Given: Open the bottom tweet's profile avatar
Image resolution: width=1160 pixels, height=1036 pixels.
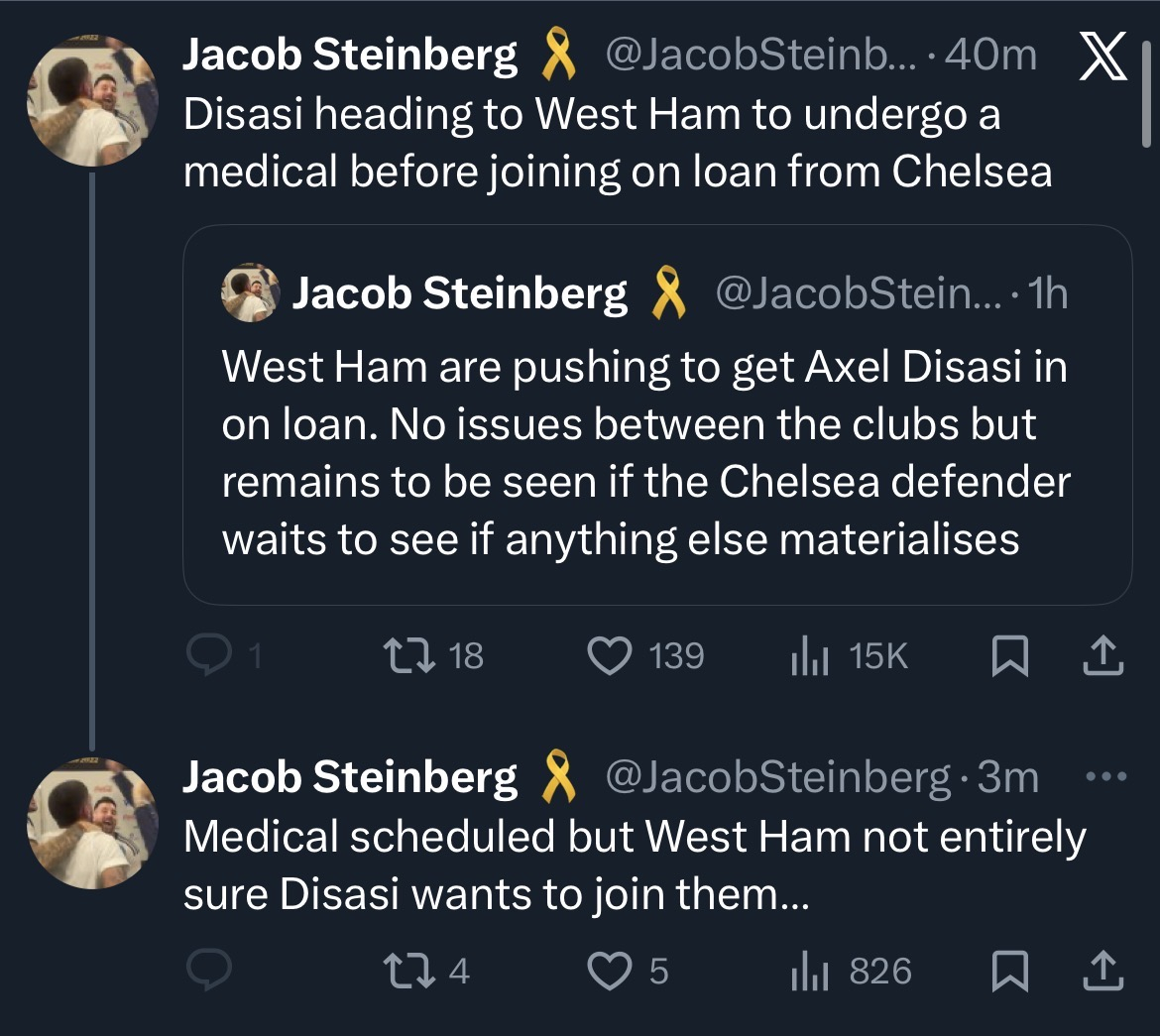Looking at the screenshot, I should (91, 825).
